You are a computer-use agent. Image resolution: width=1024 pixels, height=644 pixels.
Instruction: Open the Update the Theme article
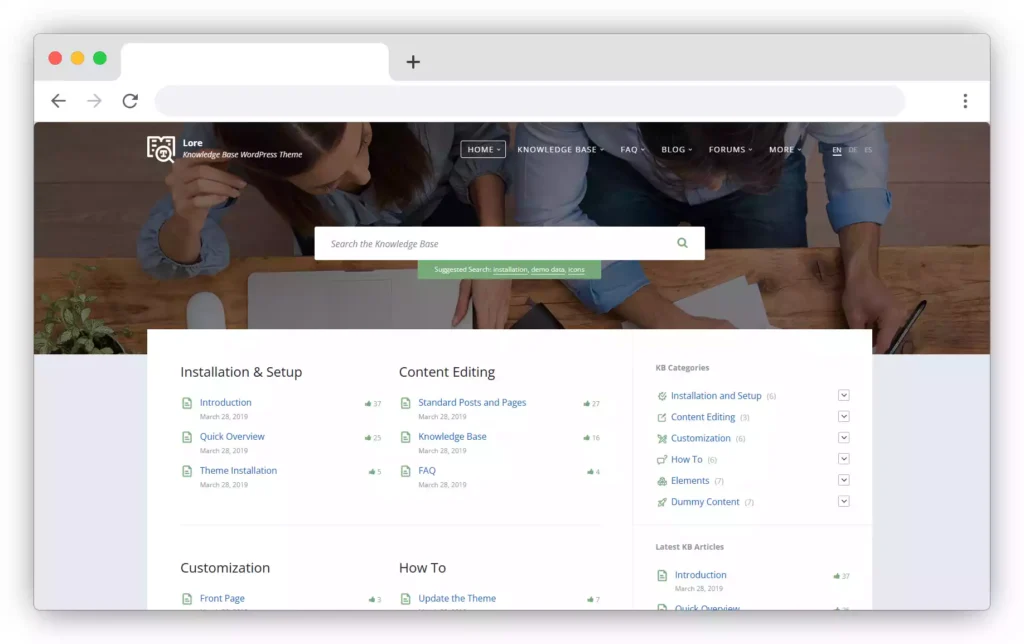457,598
